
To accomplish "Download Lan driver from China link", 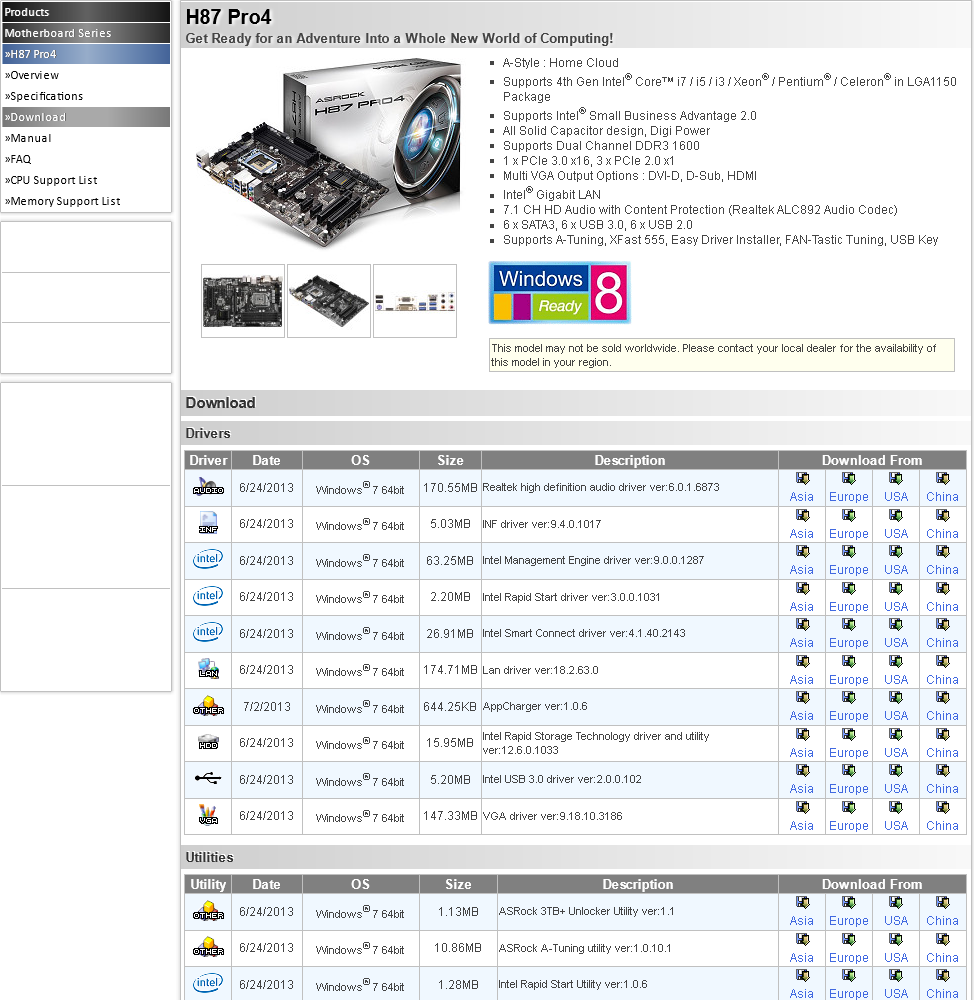I will (x=942, y=680).
